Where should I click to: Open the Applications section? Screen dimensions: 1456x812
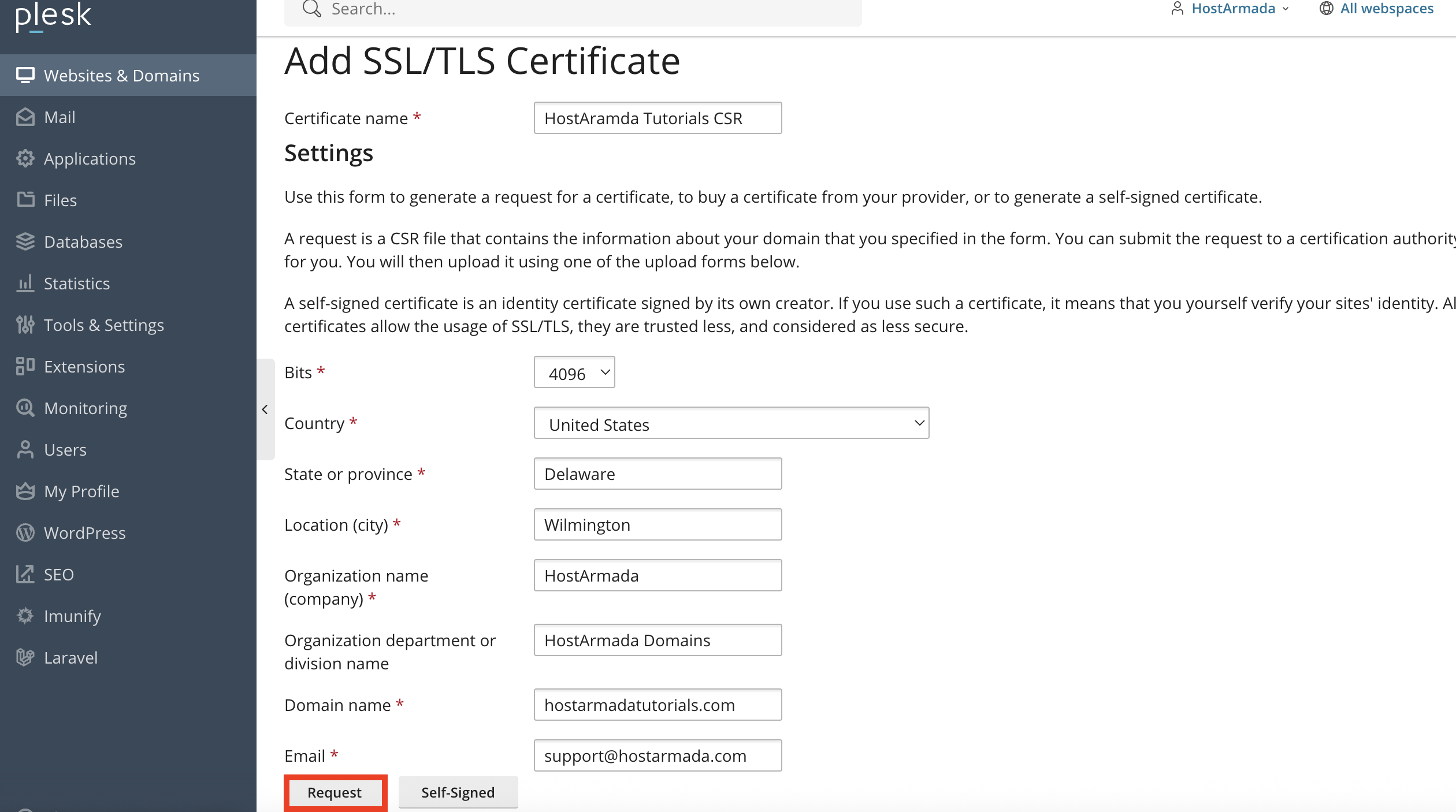click(x=90, y=158)
